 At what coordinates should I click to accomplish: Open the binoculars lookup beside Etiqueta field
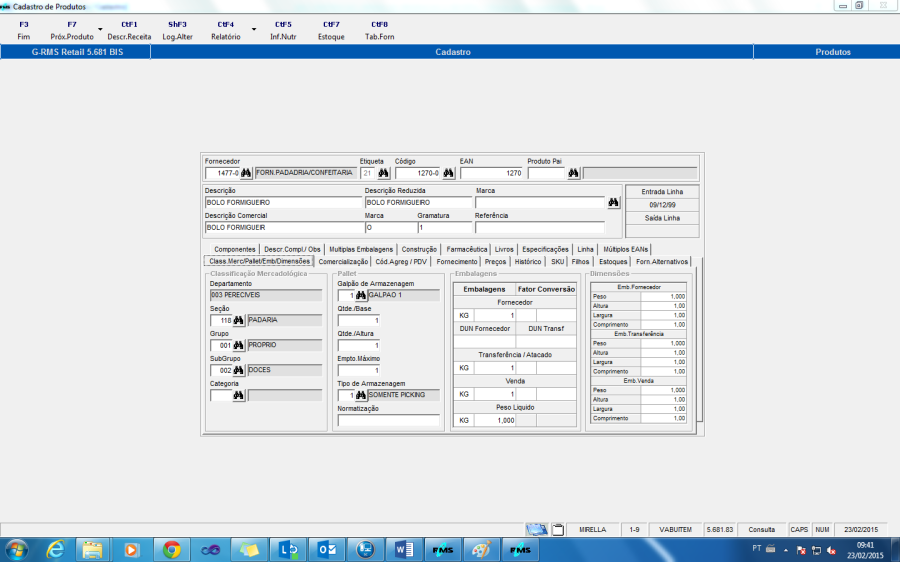click(x=383, y=173)
